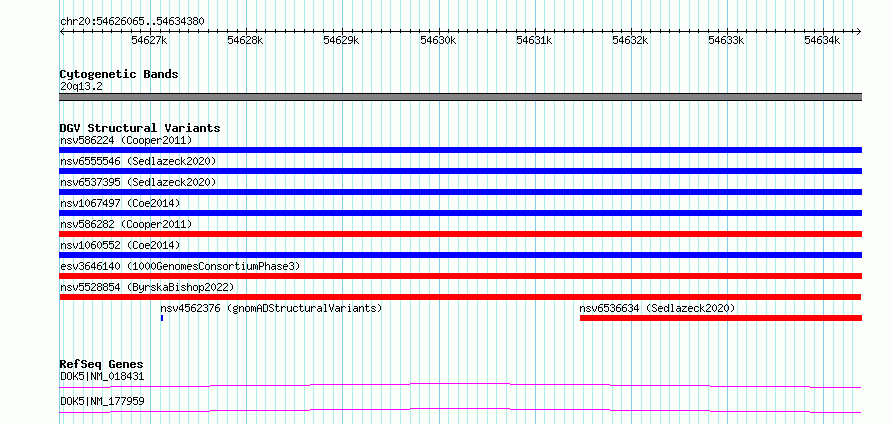The width and height of the screenshot is (890, 424).
Task: Click the nsv1067497 (Coe2014) blue bar
Action: pyautogui.click(x=460, y=213)
